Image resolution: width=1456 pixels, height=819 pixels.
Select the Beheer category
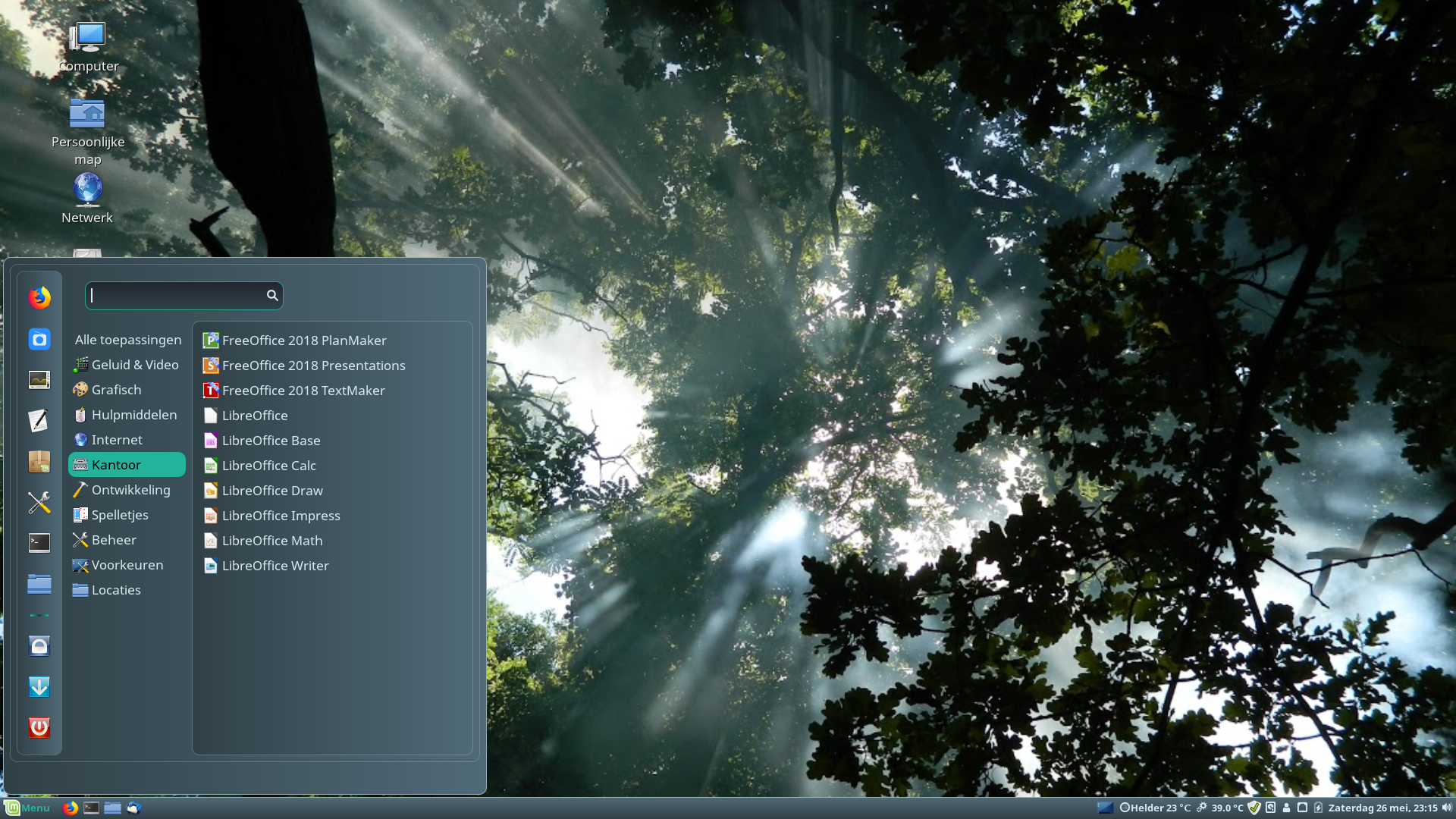point(127,540)
